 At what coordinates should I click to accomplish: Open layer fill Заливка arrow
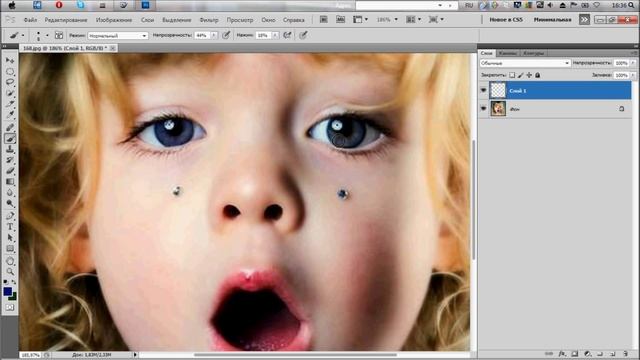pos(633,76)
